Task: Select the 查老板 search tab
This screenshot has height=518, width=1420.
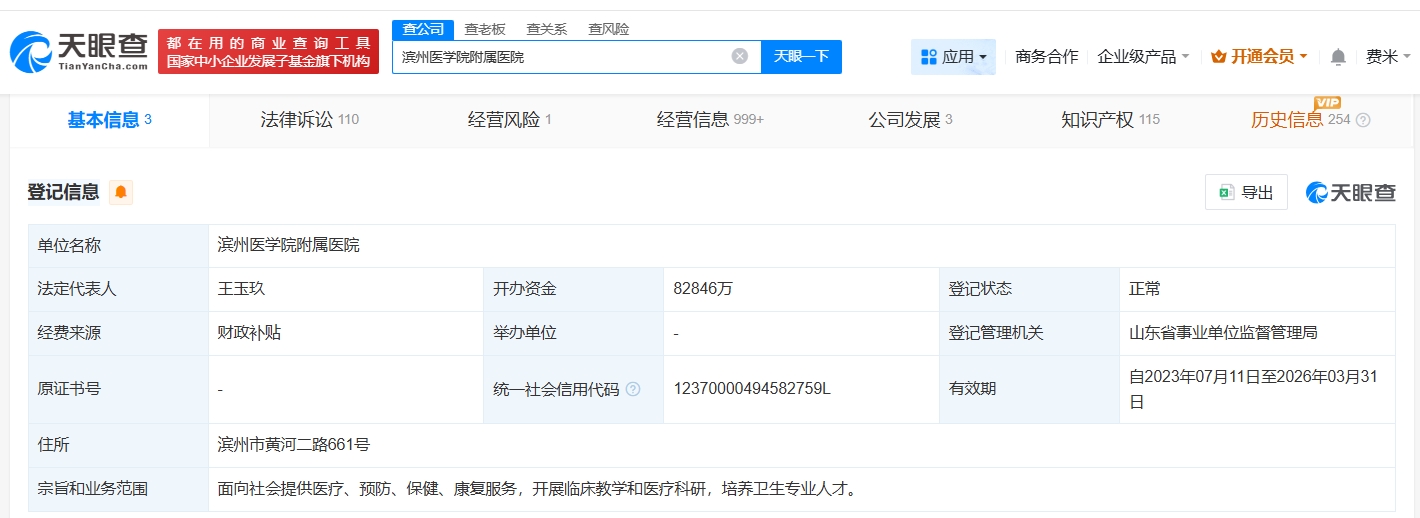Action: pyautogui.click(x=485, y=29)
